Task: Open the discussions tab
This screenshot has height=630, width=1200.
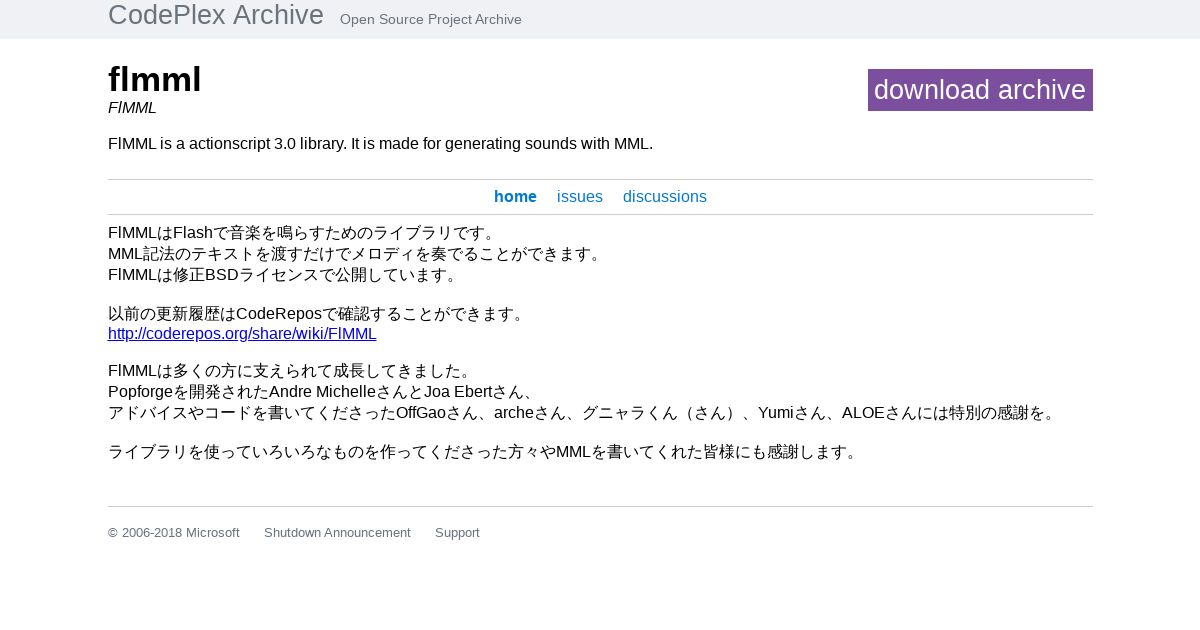Action: (665, 197)
